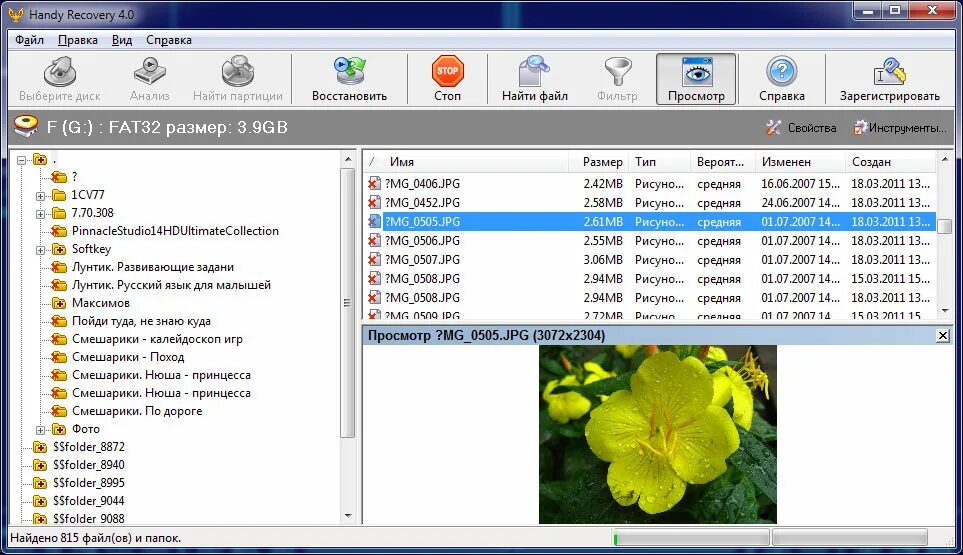
Task: Click the 1CV77 folder icon
Action: [59, 195]
